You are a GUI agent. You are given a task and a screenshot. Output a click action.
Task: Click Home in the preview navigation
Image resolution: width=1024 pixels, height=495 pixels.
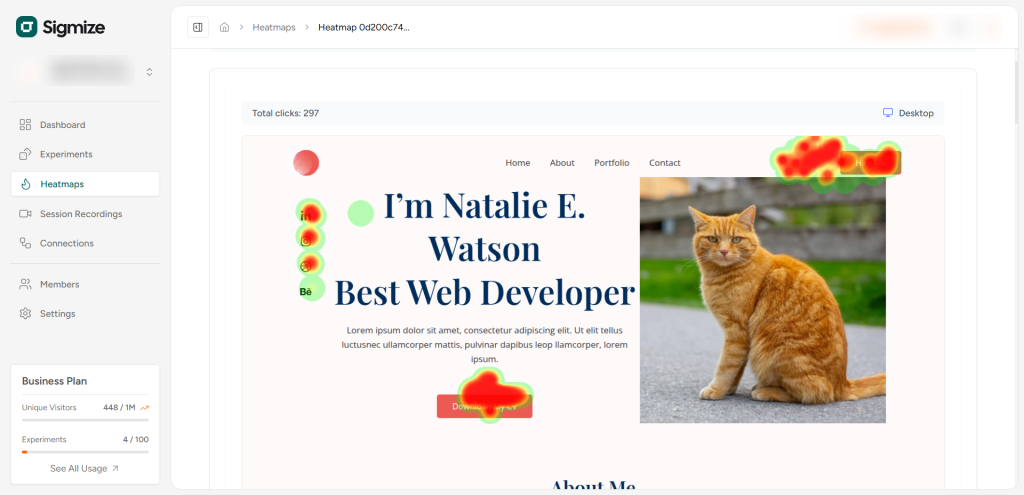[x=518, y=163]
